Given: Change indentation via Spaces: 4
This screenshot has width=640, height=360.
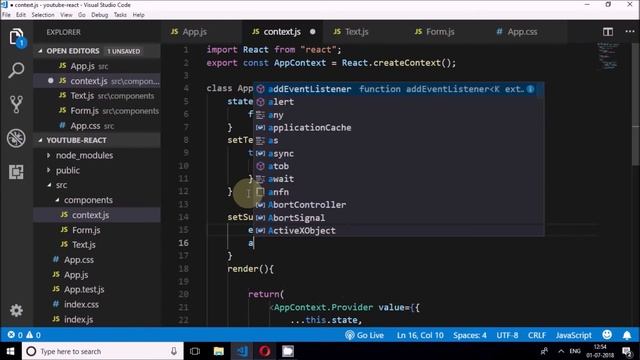Looking at the screenshot, I should coord(470,335).
